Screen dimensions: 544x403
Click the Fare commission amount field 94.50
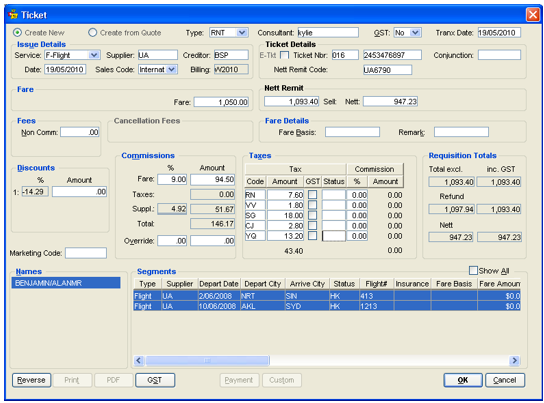tap(212, 179)
